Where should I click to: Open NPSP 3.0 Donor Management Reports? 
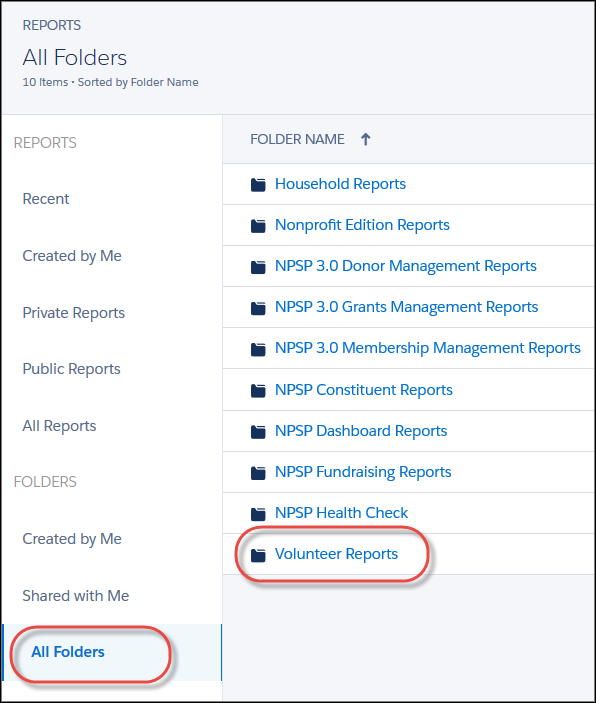tap(406, 266)
